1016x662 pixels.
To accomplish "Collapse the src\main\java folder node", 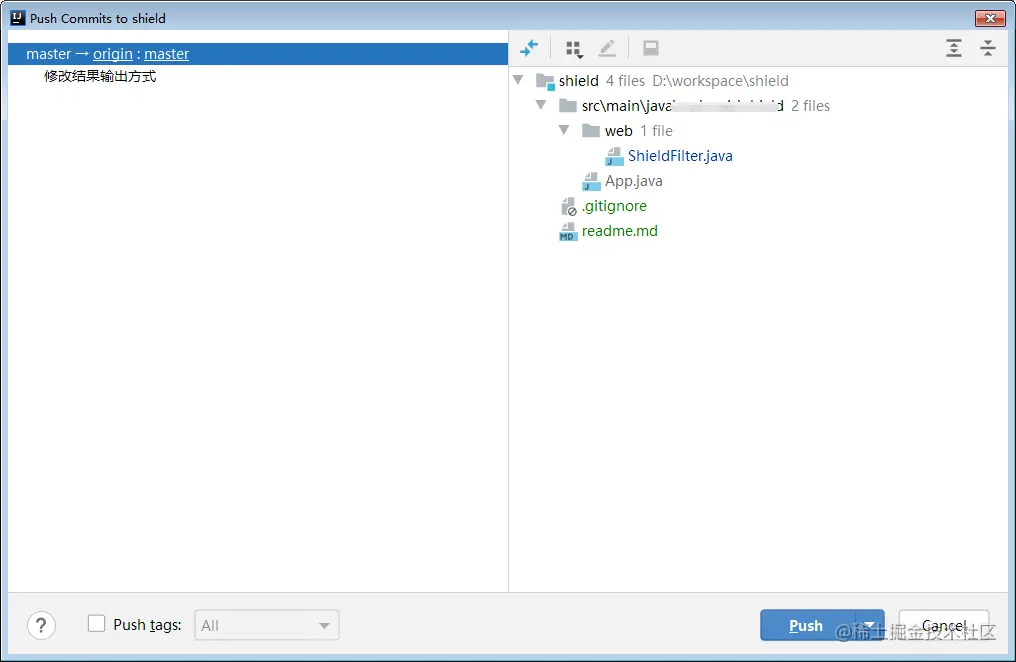I will click(541, 105).
